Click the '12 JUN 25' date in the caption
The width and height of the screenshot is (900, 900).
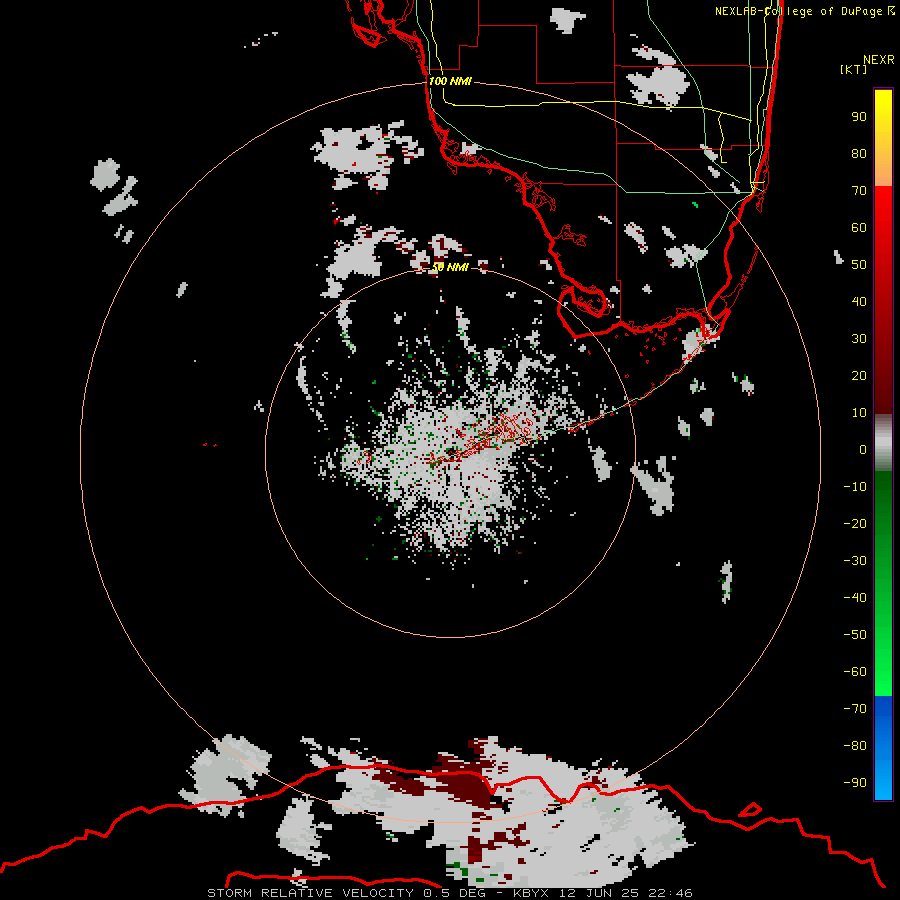pyautogui.click(x=599, y=893)
